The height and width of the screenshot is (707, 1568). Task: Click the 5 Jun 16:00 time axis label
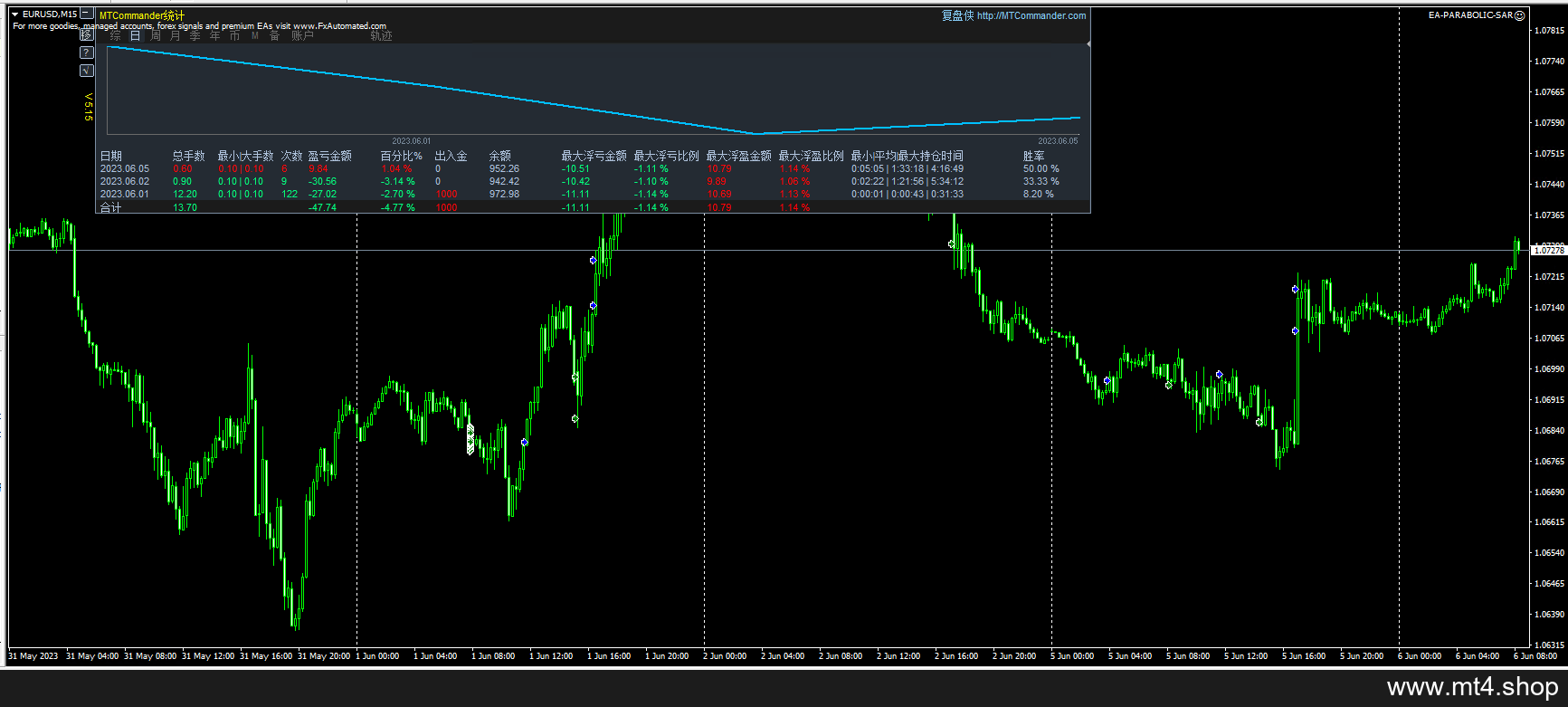[1304, 656]
